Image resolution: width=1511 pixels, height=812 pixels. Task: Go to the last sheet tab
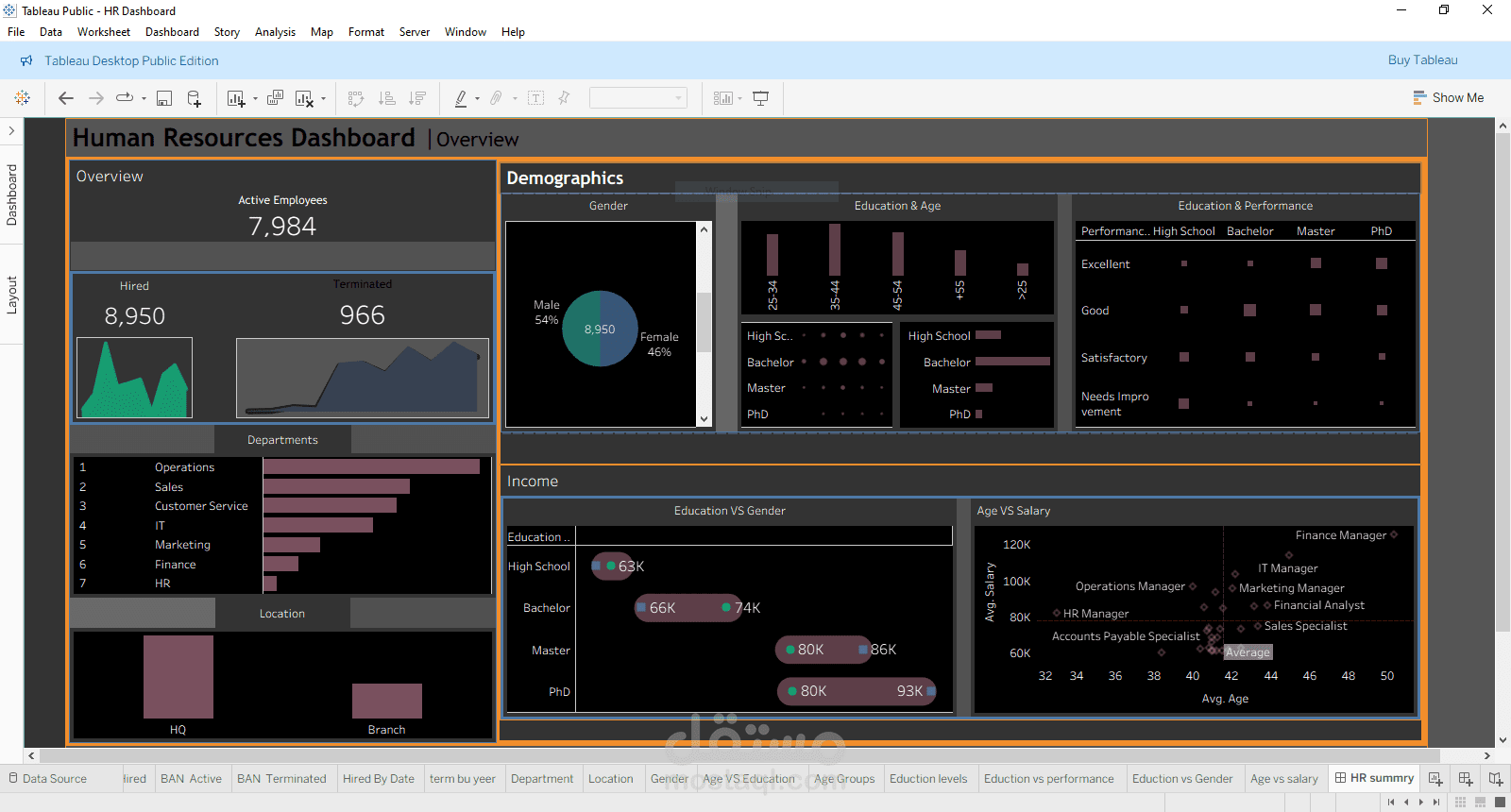click(1436, 803)
